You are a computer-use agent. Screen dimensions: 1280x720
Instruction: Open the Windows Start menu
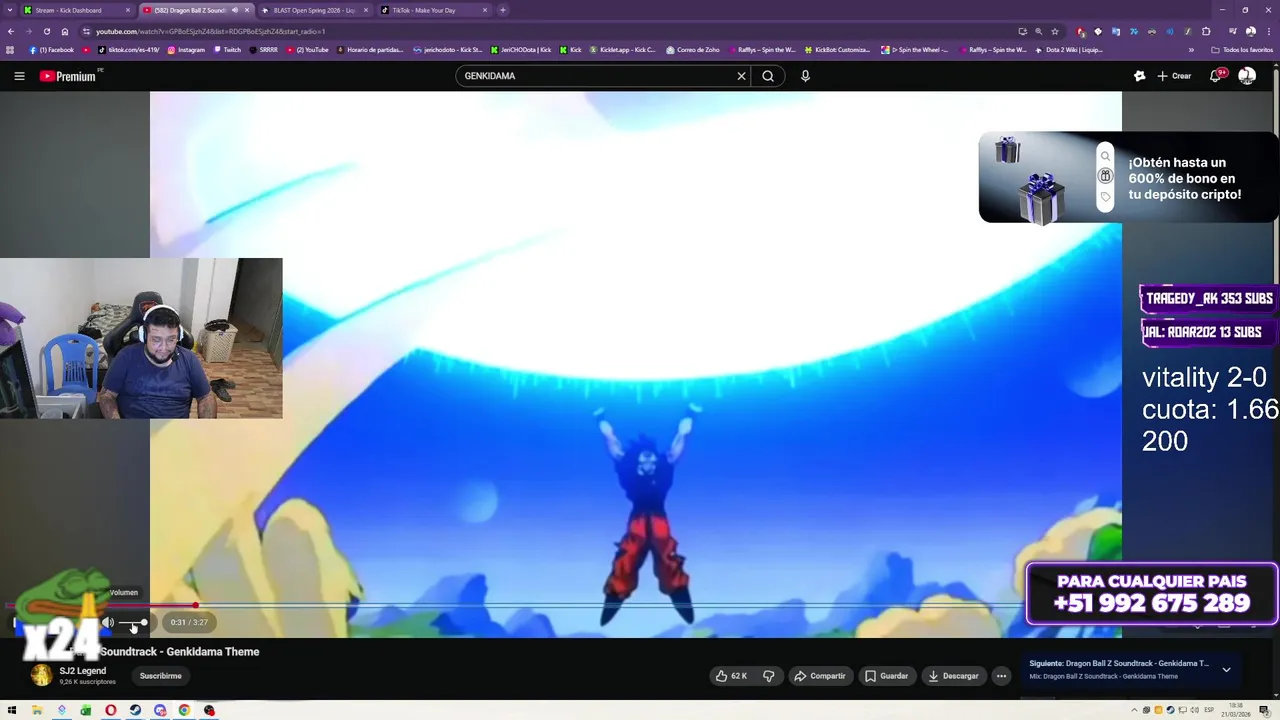pyautogui.click(x=13, y=711)
